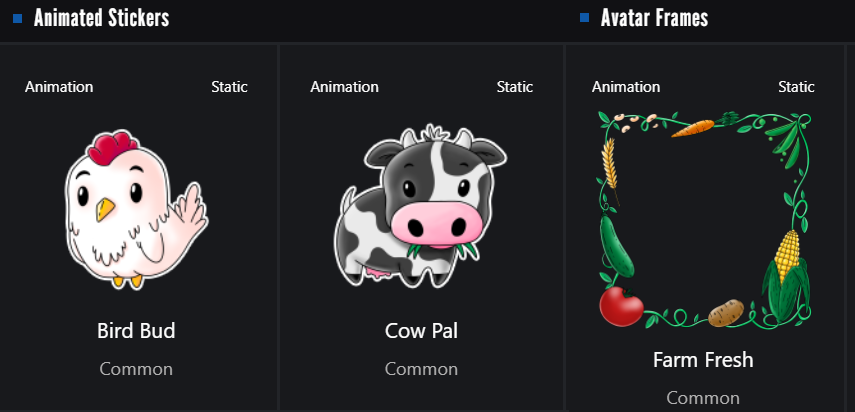Select Static for the Cow Pal sticker

(x=515, y=87)
